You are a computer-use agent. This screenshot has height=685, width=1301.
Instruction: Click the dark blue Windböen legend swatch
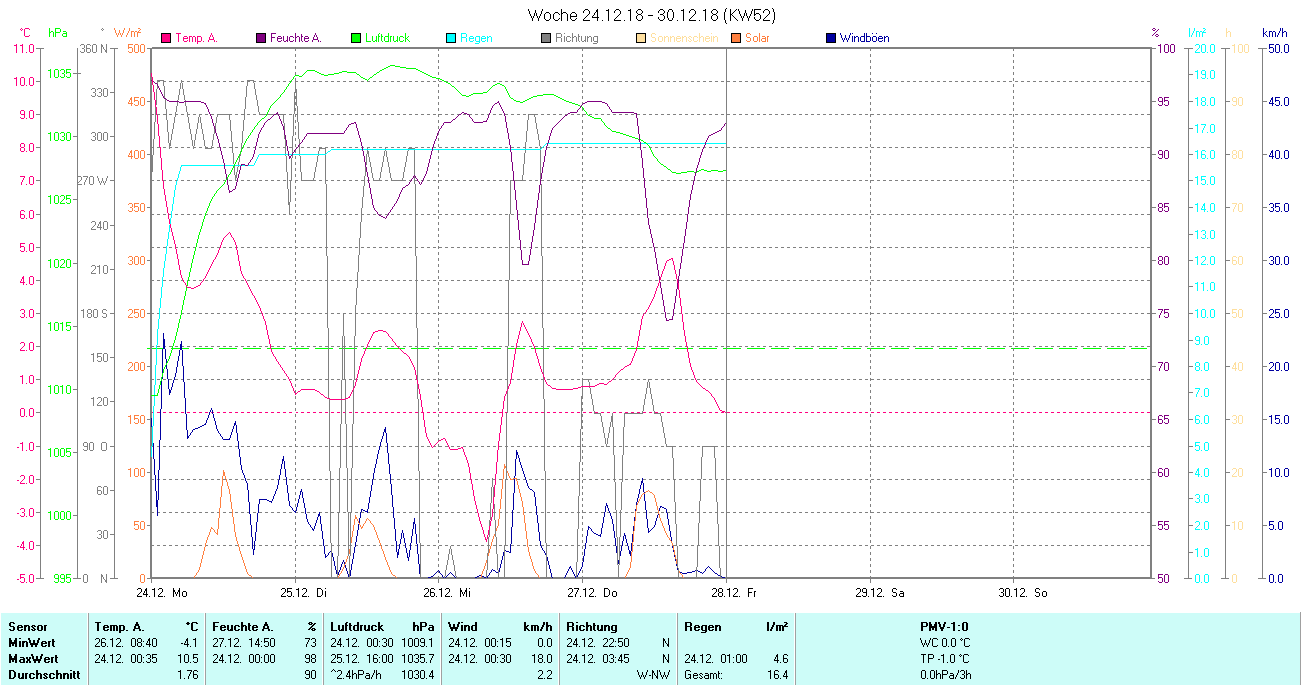(831, 38)
